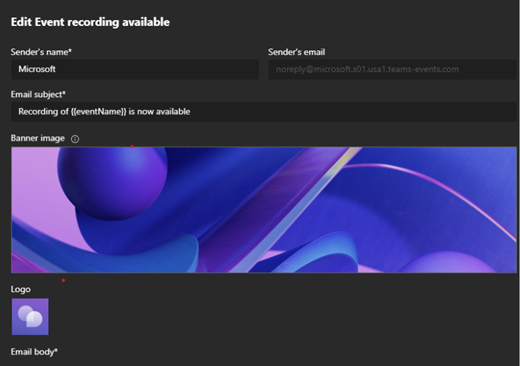The height and width of the screenshot is (366, 520).
Task: Click the Email subject label
Action: [x=38, y=94]
